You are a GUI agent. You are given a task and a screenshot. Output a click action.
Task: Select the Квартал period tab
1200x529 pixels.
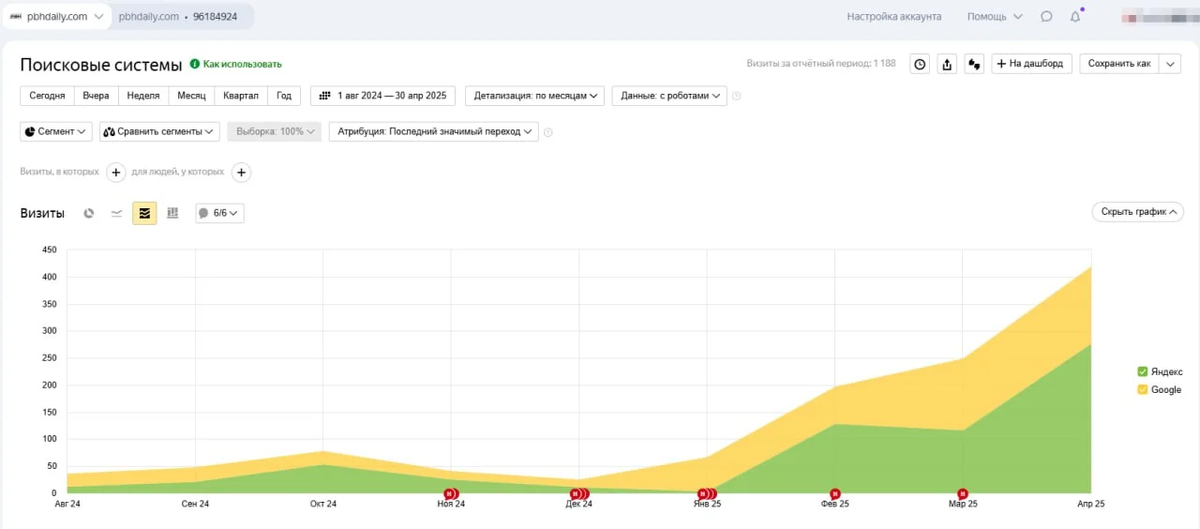coord(241,96)
